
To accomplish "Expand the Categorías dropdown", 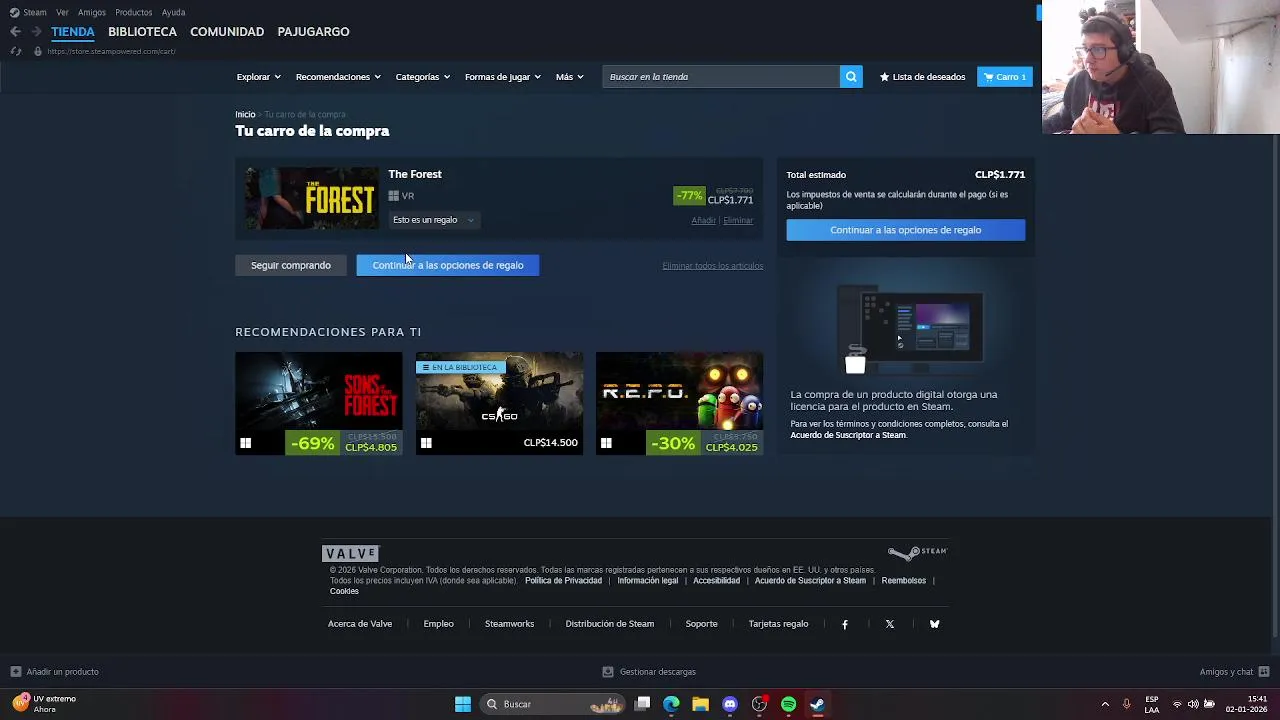I will pos(422,77).
